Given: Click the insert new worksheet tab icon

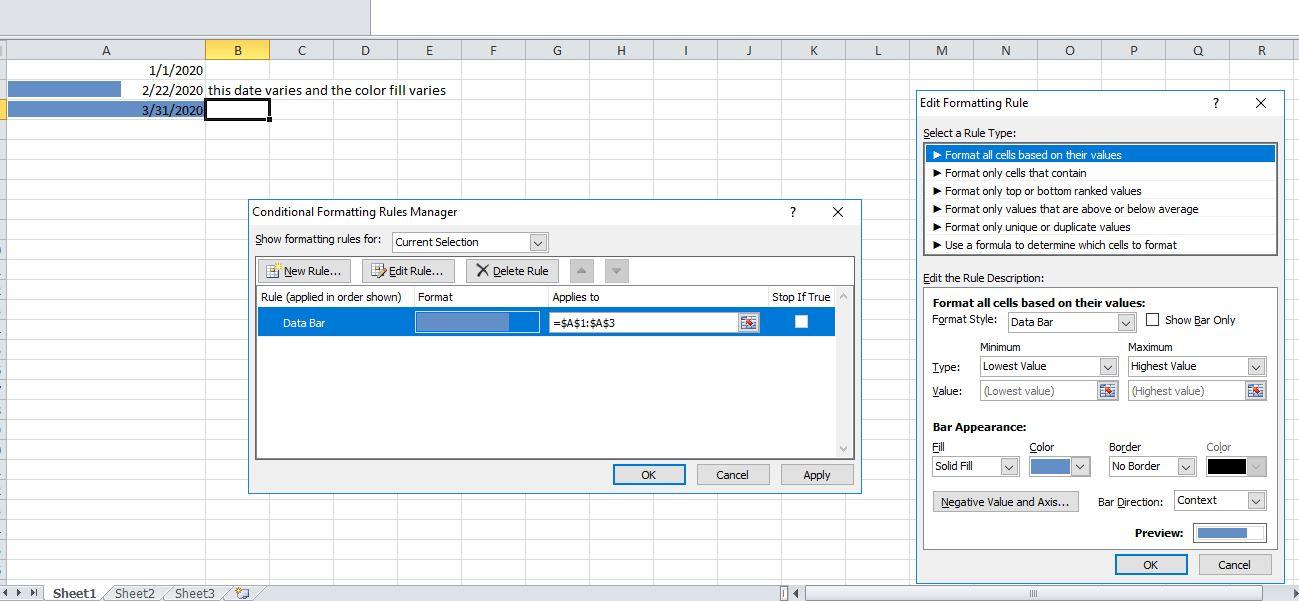Looking at the screenshot, I should click(241, 593).
